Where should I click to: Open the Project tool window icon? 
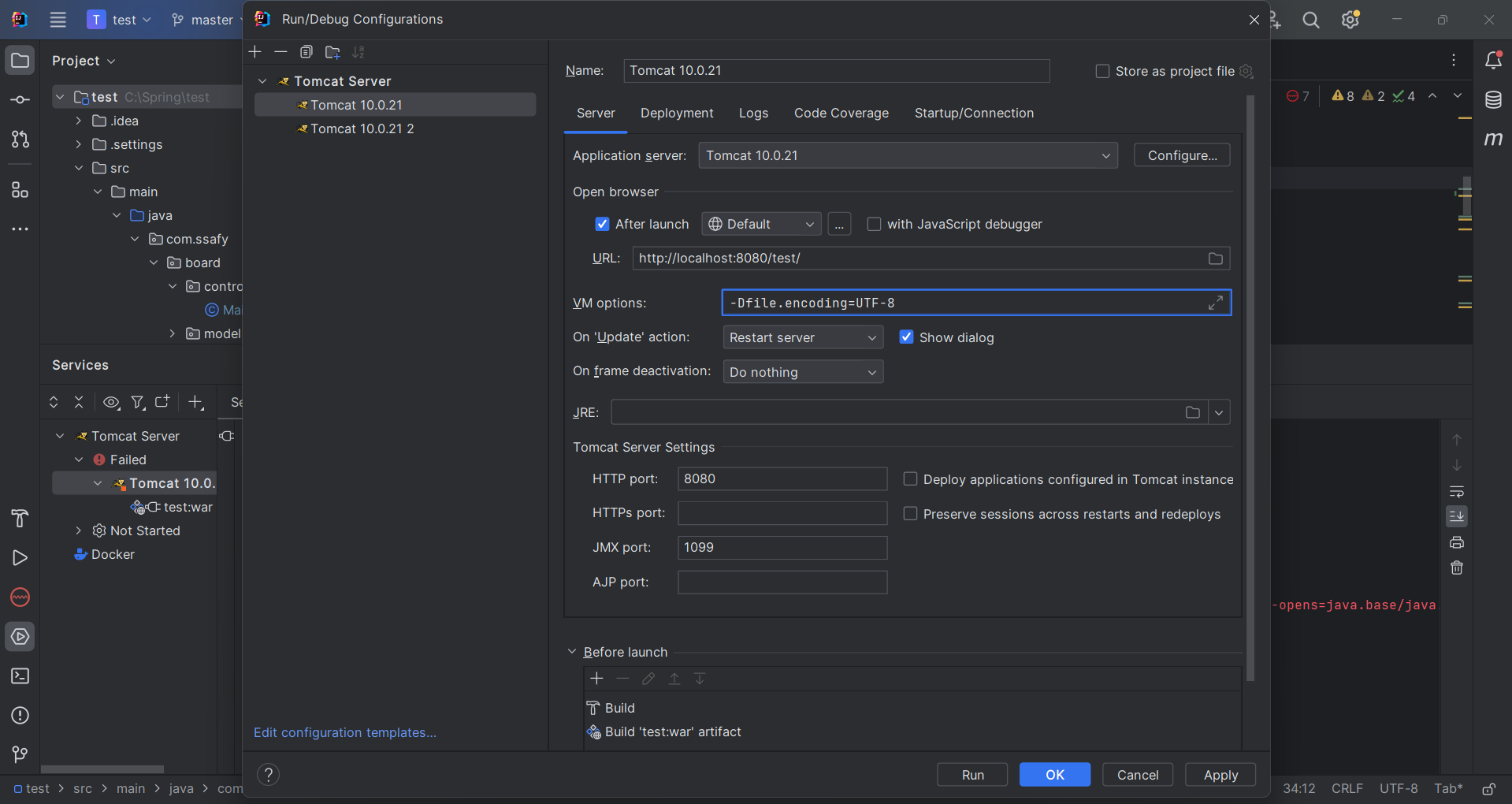20,61
